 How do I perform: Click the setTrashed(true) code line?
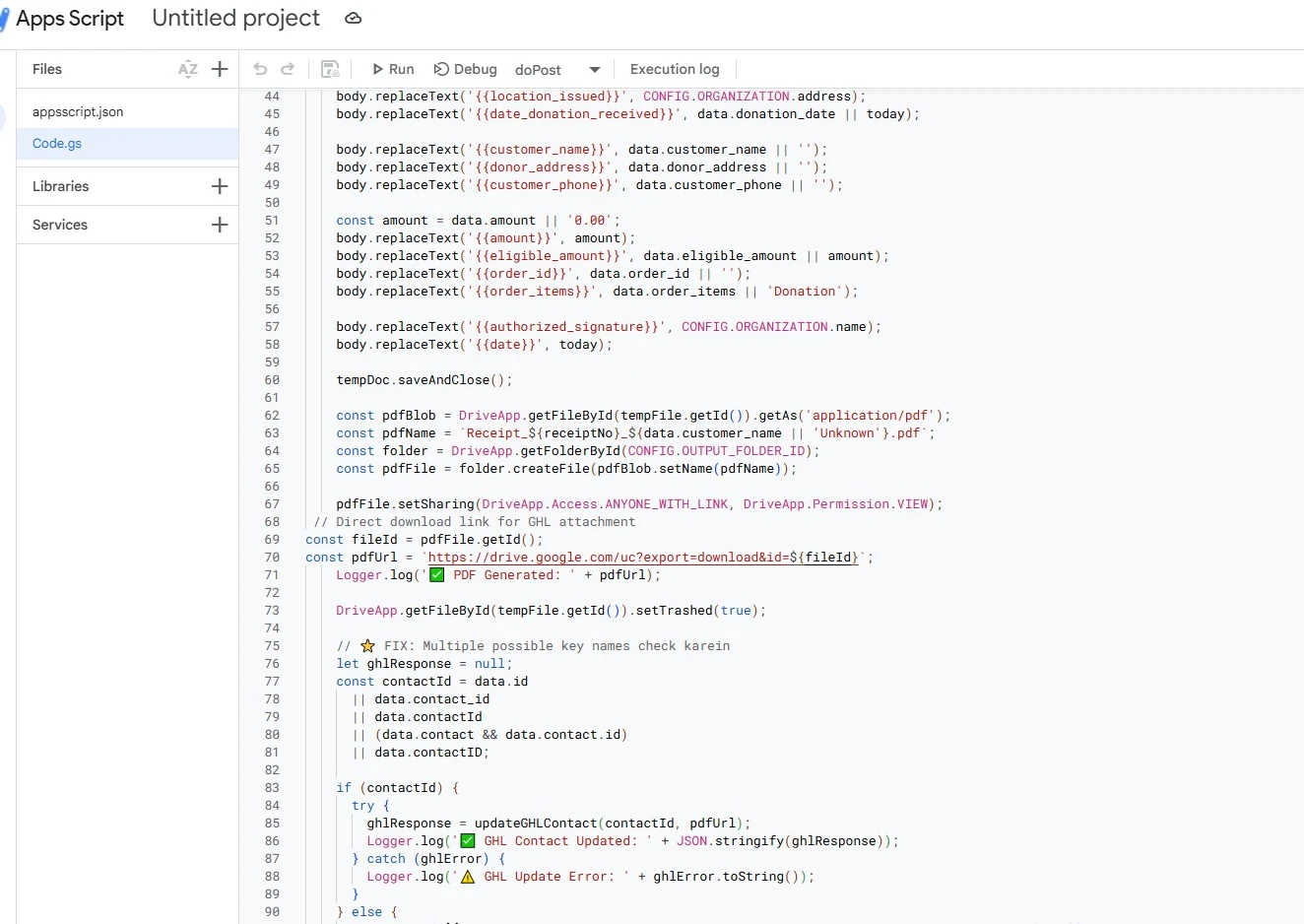click(x=552, y=611)
